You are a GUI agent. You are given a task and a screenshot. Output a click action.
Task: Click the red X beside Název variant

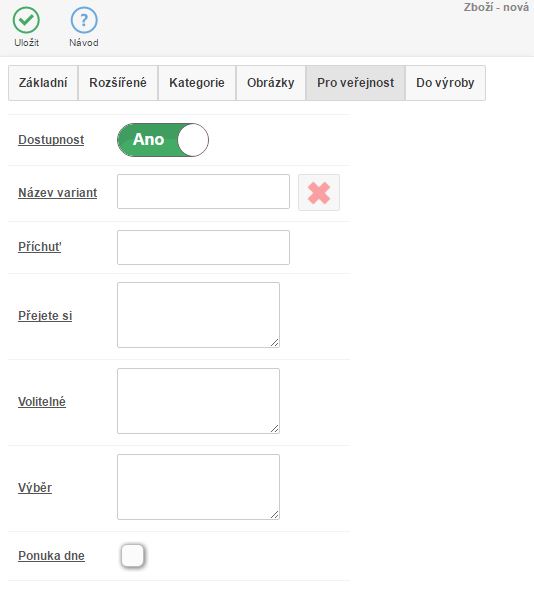coord(319,192)
